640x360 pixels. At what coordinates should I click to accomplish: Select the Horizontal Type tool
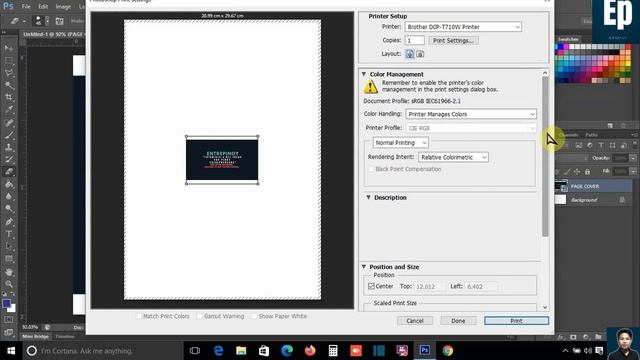click(9, 234)
